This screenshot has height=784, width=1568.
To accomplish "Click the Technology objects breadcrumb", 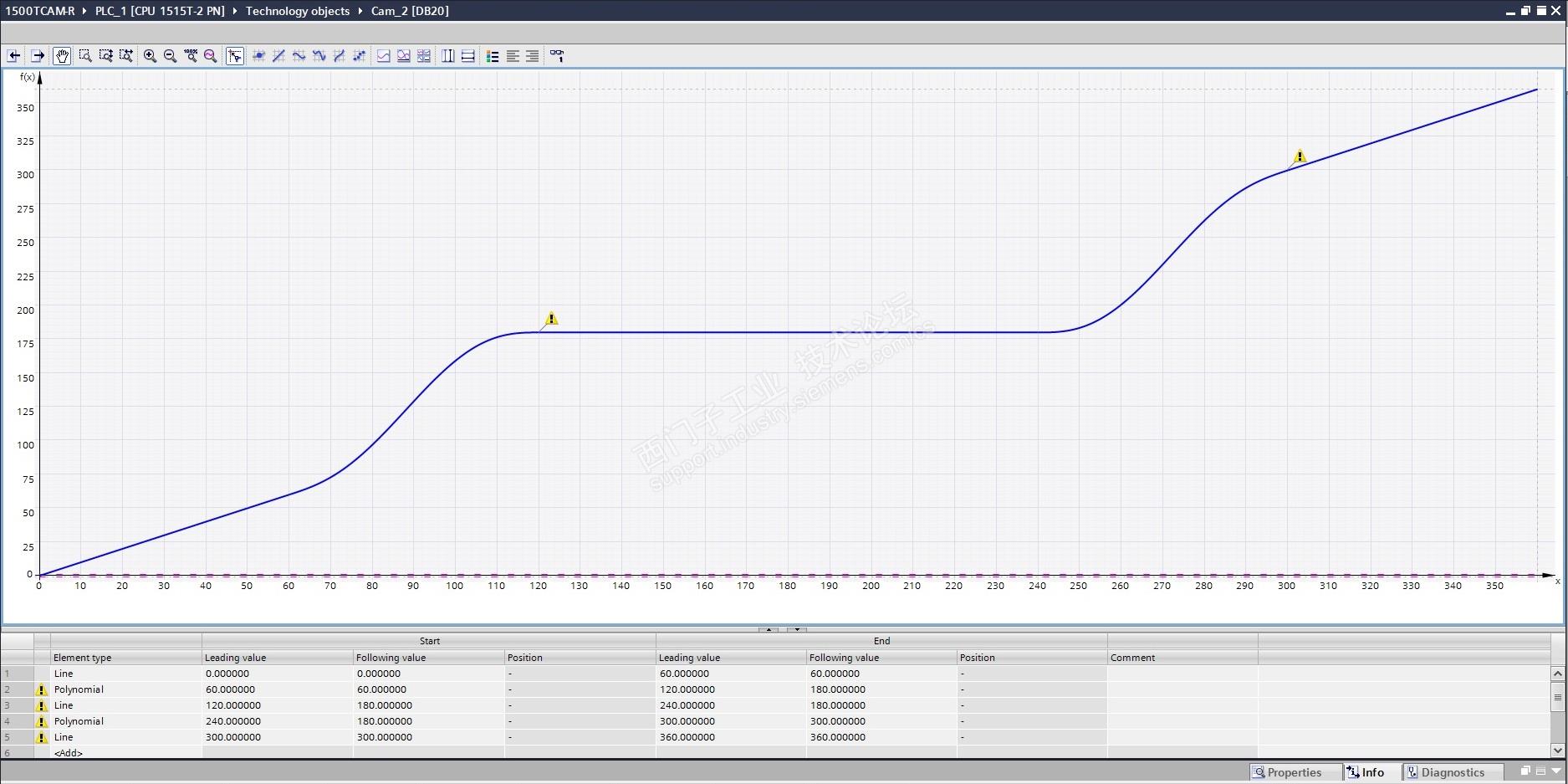I will [x=298, y=11].
